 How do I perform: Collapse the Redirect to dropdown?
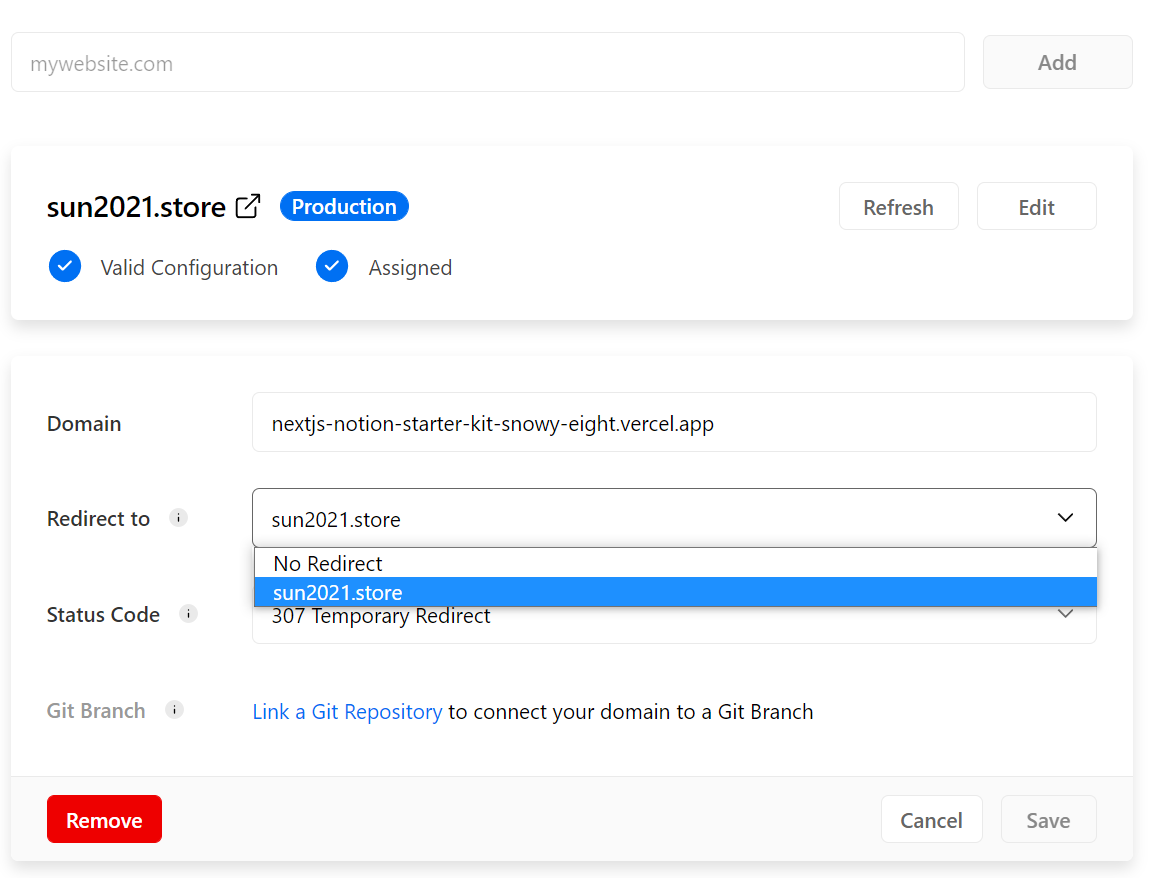click(1065, 518)
